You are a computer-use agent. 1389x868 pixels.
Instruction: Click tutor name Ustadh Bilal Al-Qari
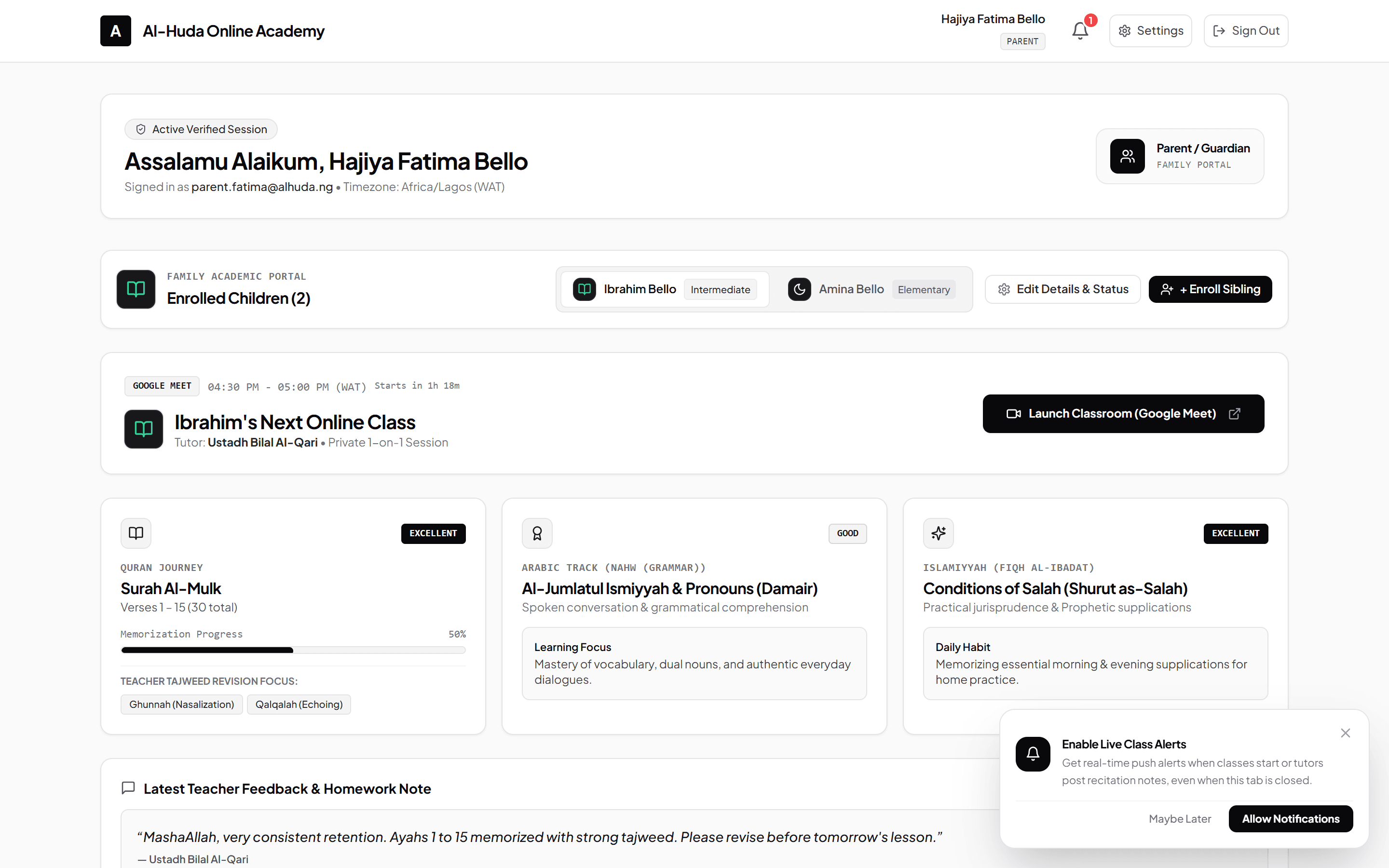coord(262,443)
